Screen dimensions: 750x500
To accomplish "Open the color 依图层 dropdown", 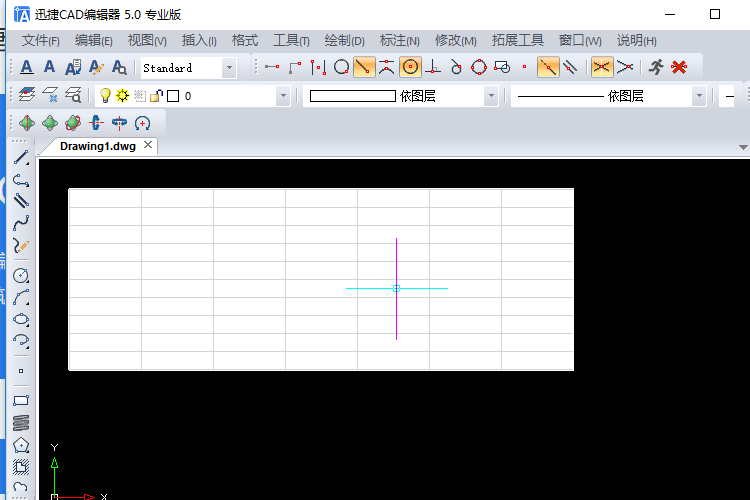I will click(x=491, y=96).
